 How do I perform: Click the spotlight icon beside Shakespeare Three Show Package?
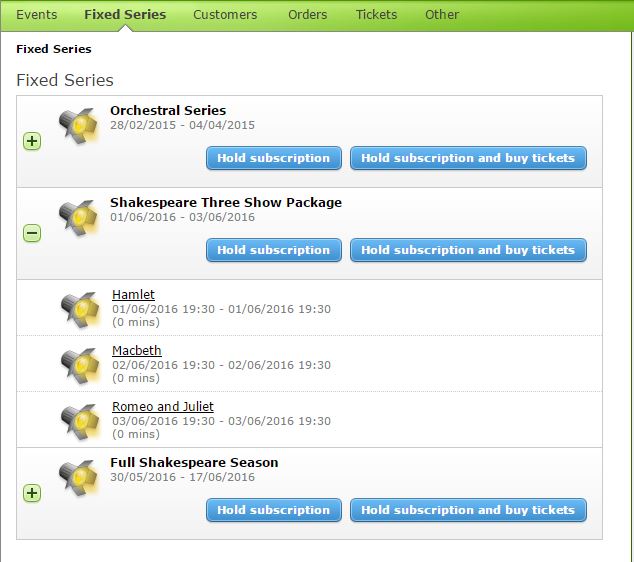pos(78,218)
